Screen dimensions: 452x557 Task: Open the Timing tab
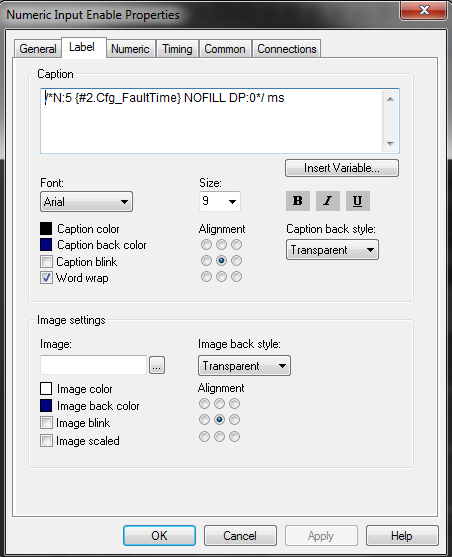pos(177,49)
